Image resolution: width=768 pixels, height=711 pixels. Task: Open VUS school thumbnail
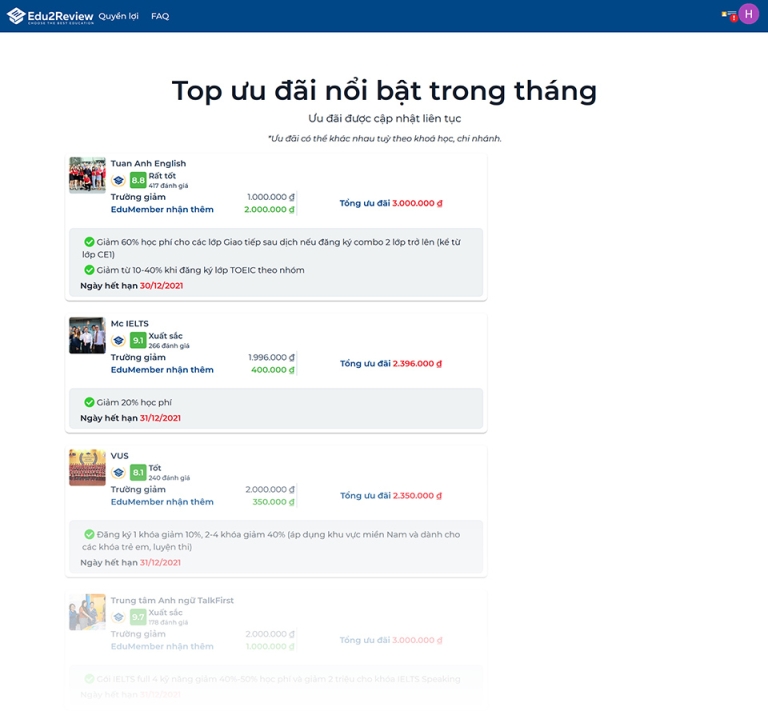click(x=87, y=468)
